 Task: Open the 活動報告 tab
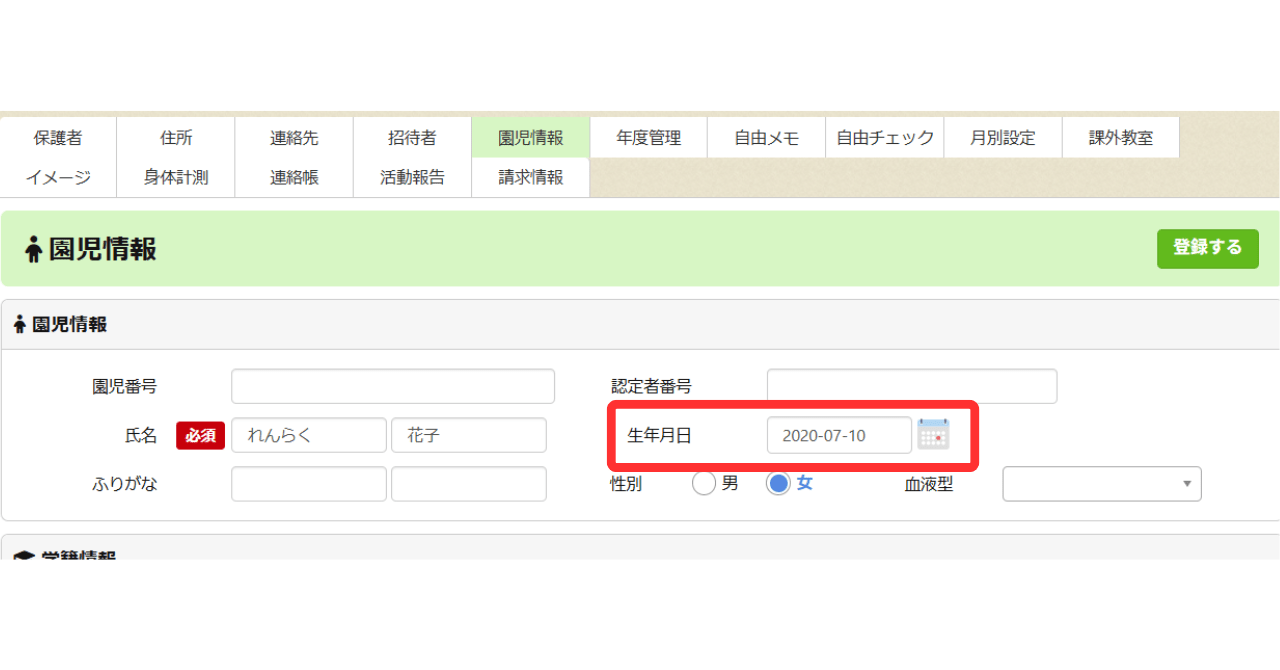tap(412, 178)
